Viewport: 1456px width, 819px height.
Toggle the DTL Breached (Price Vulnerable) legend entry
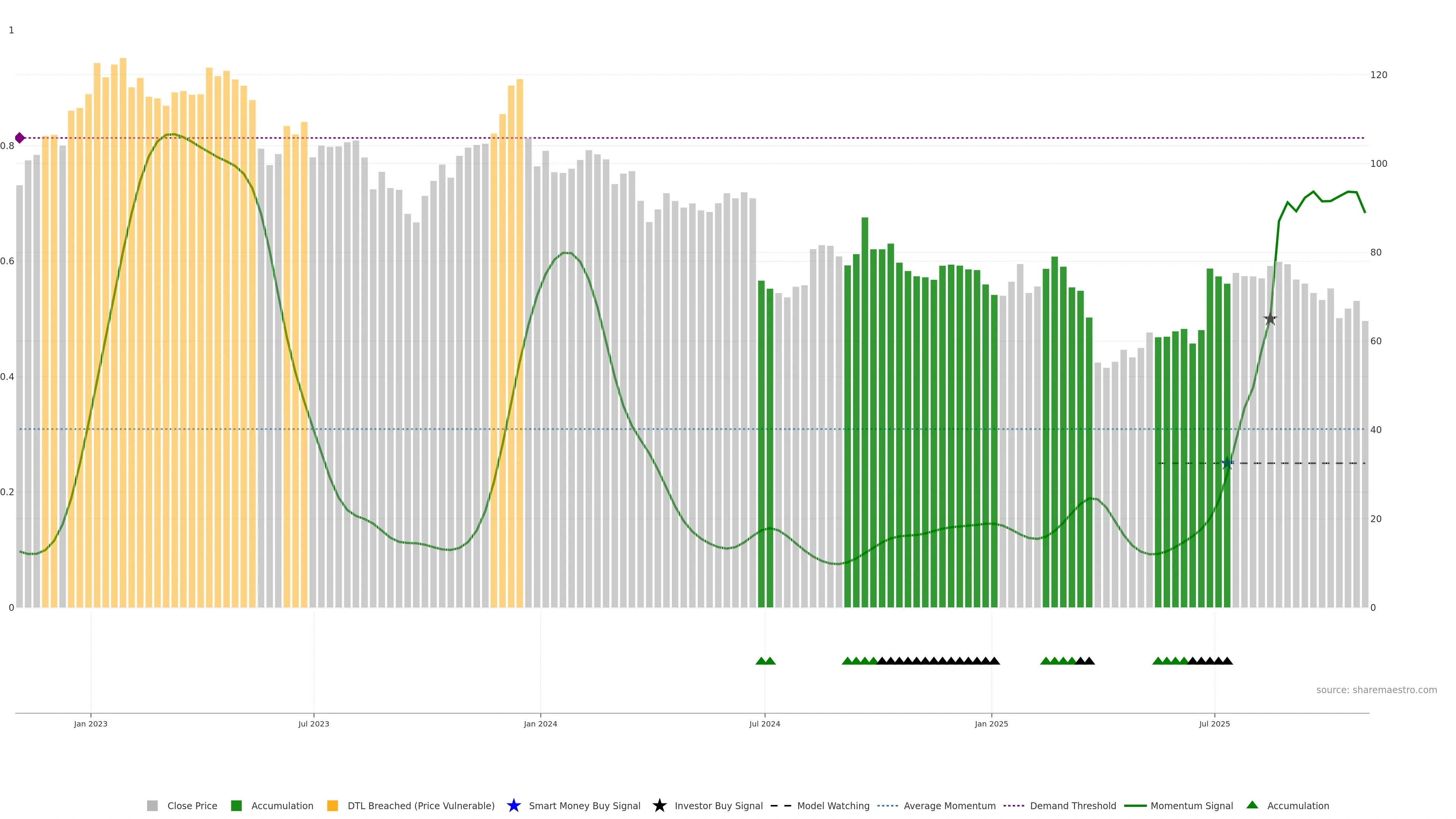point(420,805)
